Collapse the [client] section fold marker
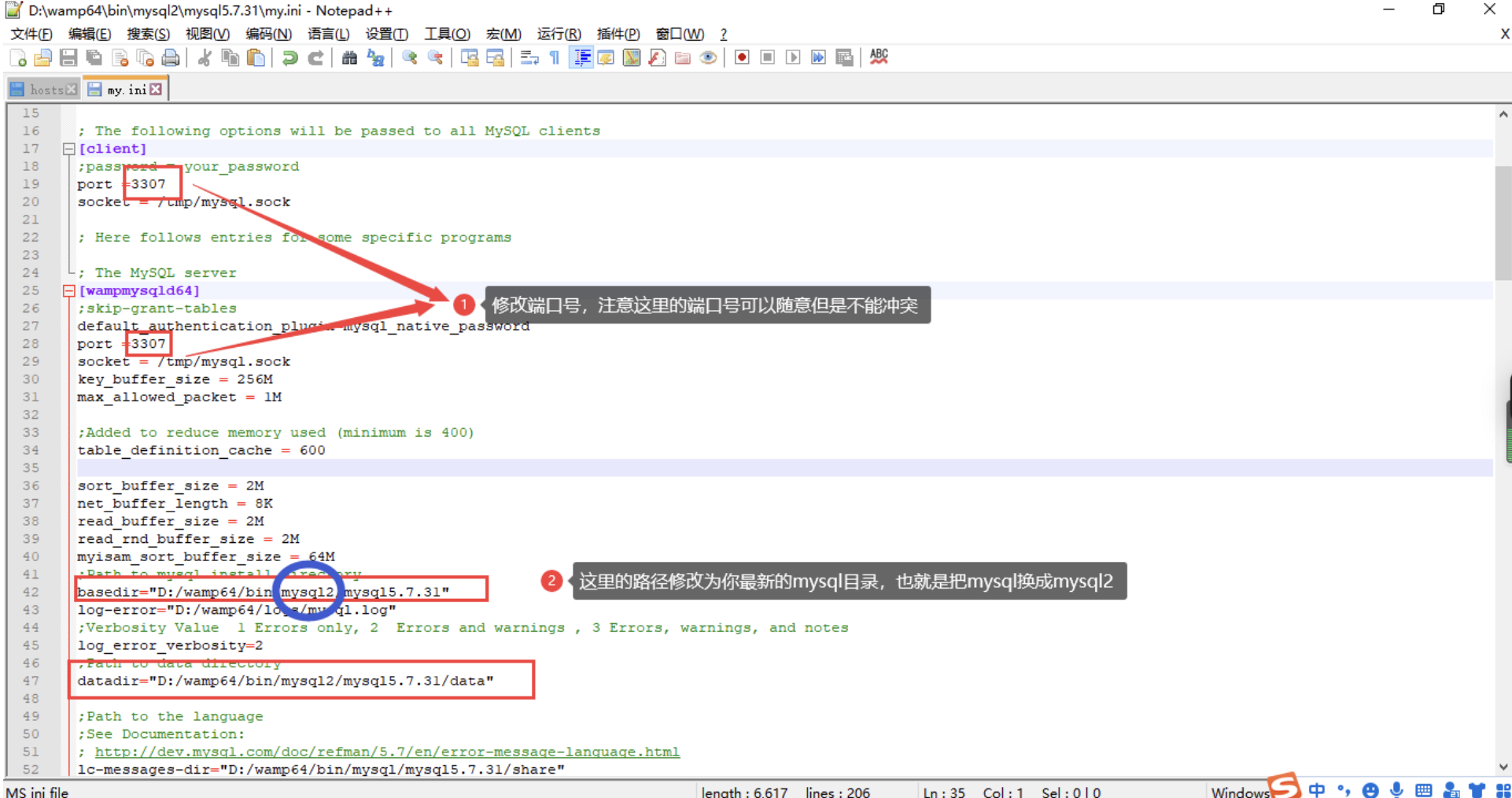The width and height of the screenshot is (1512, 798). click(68, 149)
